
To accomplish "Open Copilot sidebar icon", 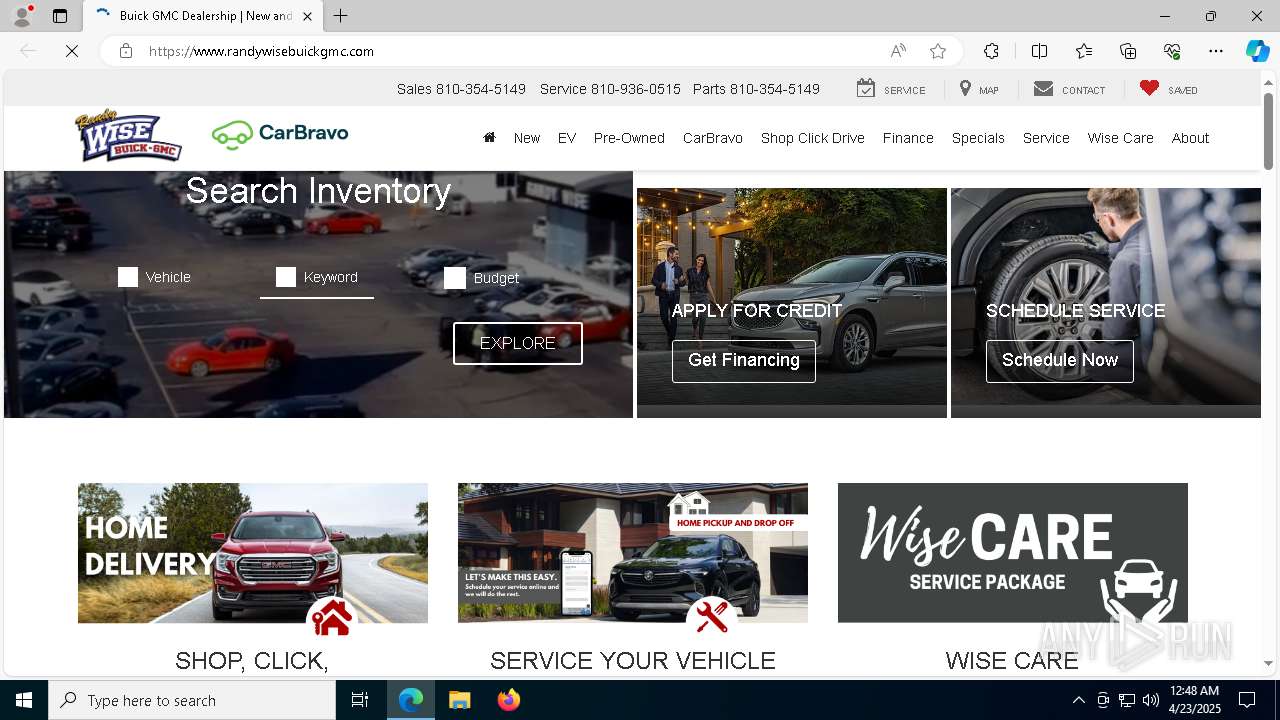I will click(x=1257, y=51).
